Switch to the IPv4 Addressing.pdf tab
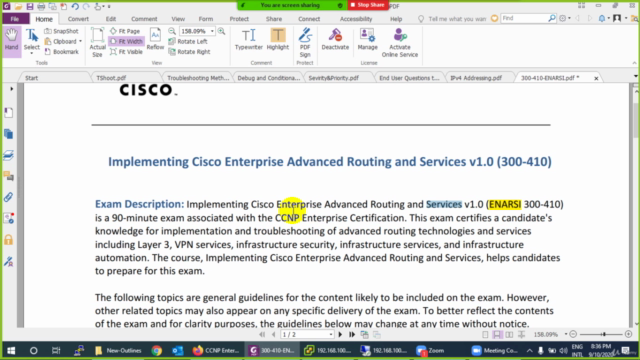The width and height of the screenshot is (640, 360). point(476,78)
